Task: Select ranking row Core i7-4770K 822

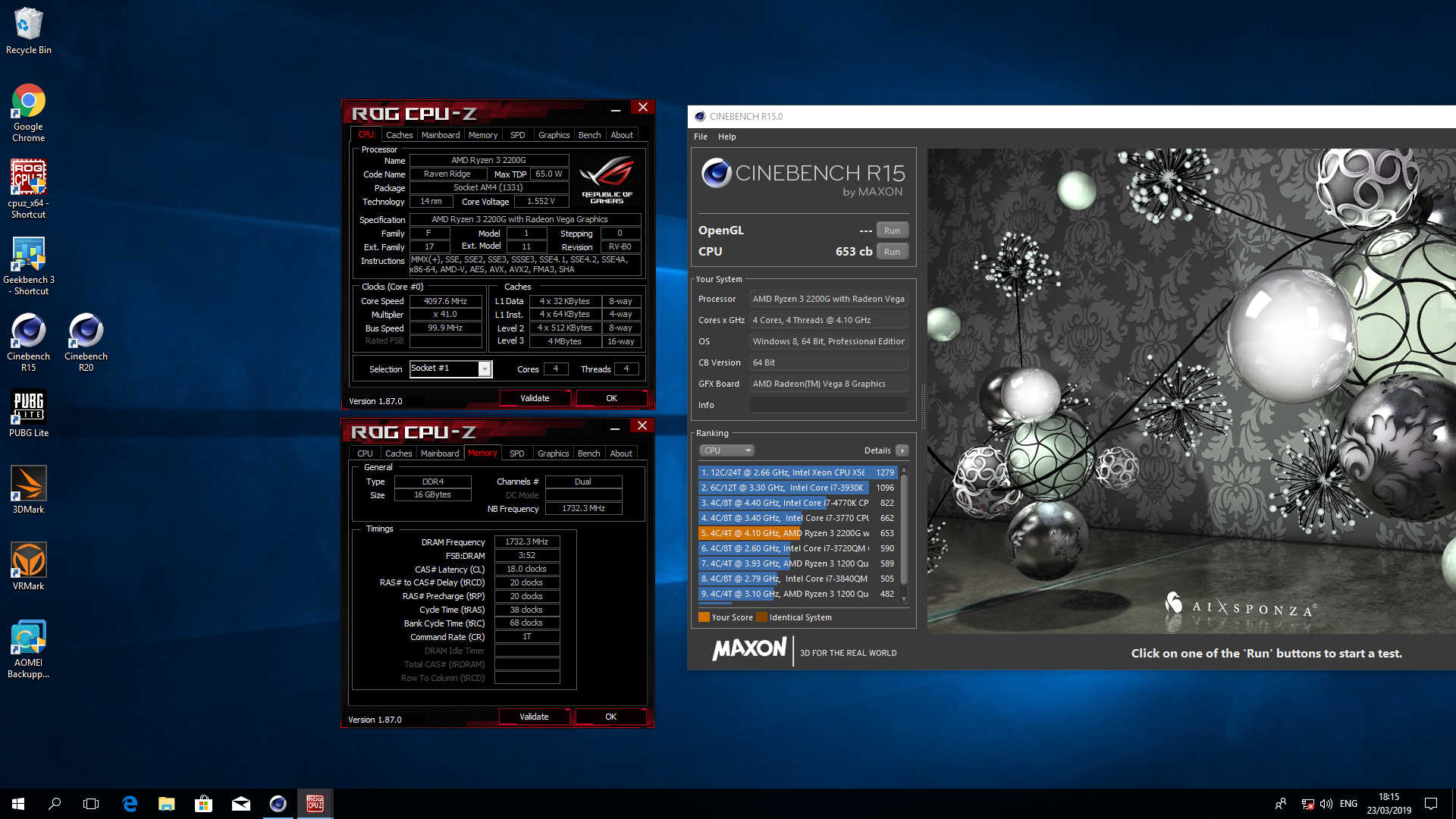Action: [798, 503]
